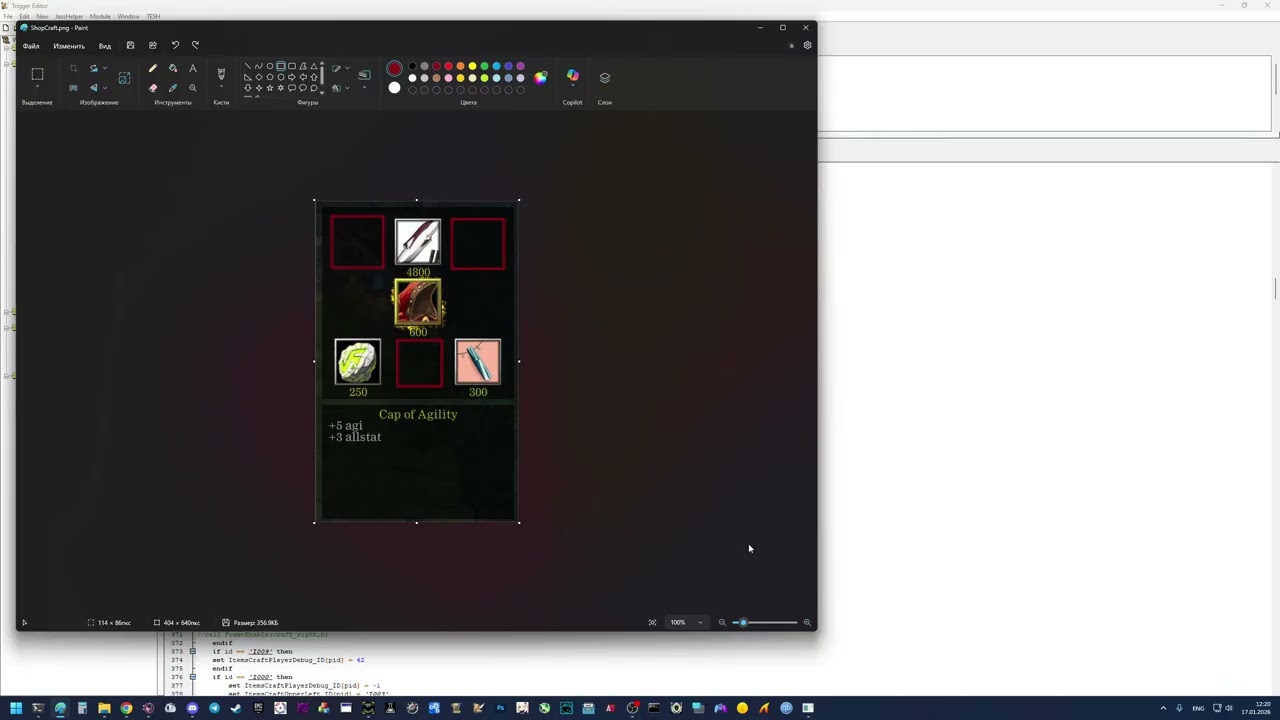Select the Magnifier tool
Viewport: 1280px width, 720px height.
pos(193,88)
